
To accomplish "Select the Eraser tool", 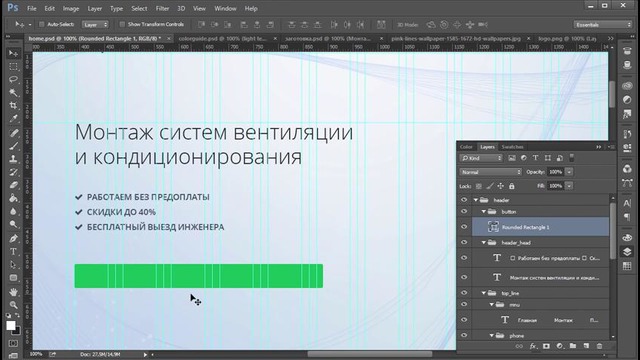I will coord(13,185).
